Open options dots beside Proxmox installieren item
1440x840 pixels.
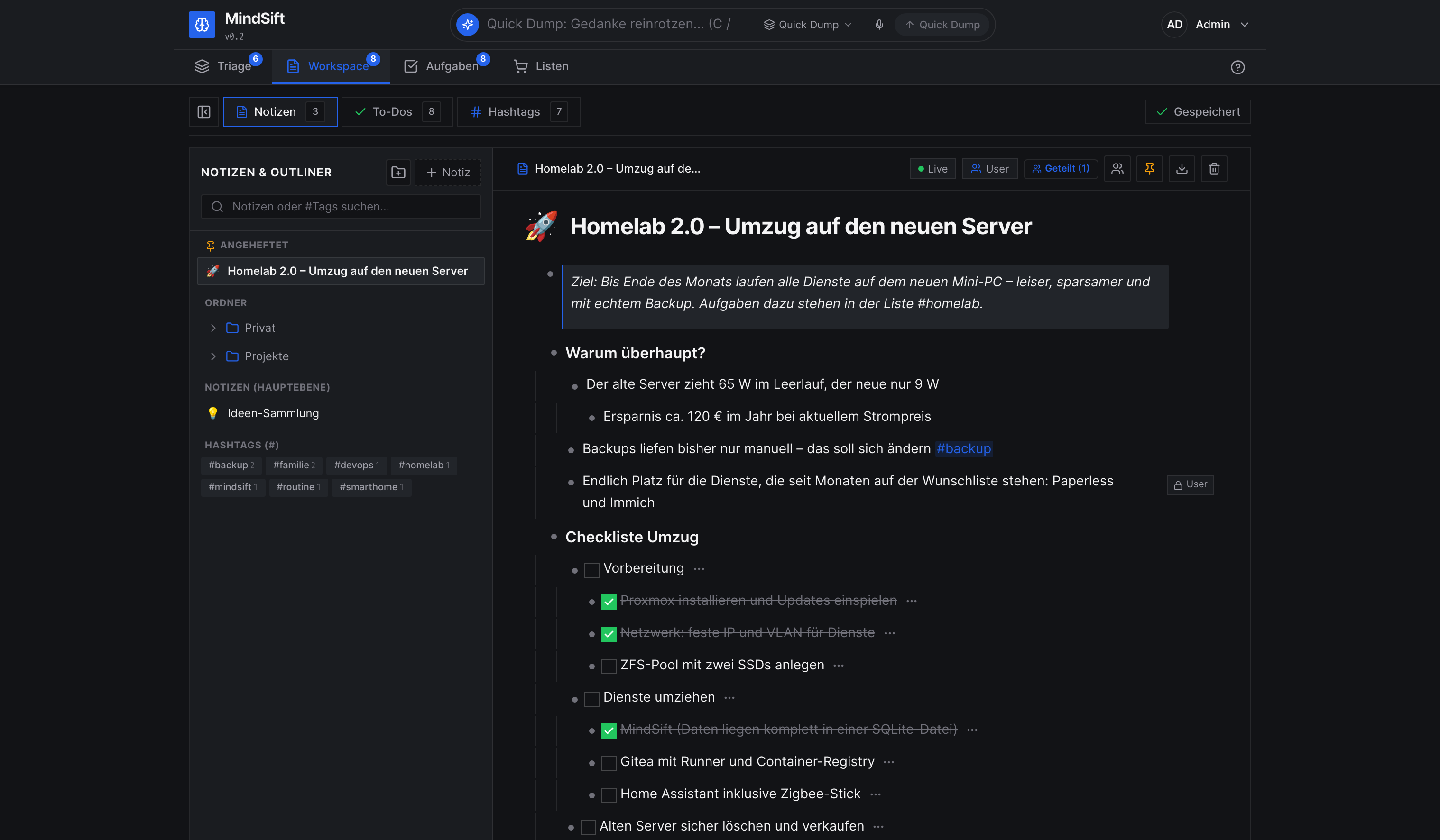click(912, 601)
